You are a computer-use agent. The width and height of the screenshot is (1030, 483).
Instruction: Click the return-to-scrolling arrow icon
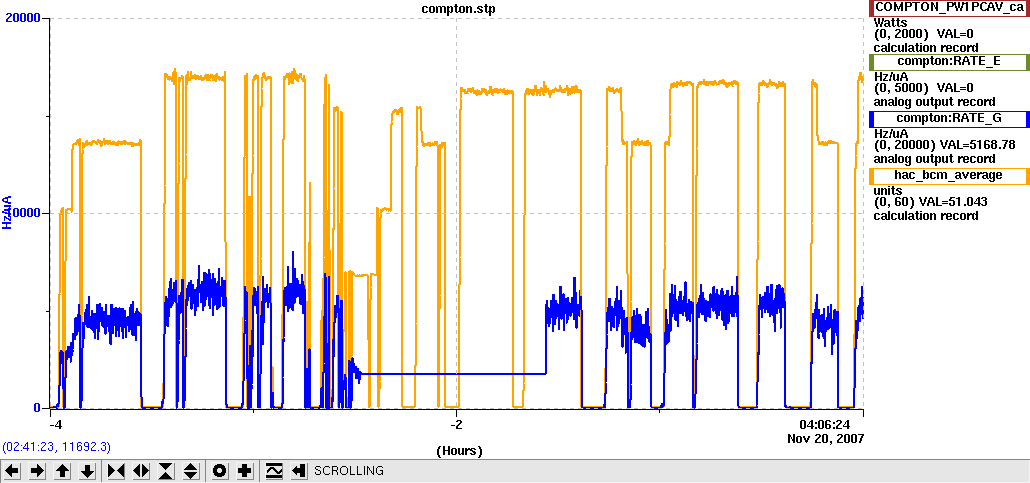[300, 471]
